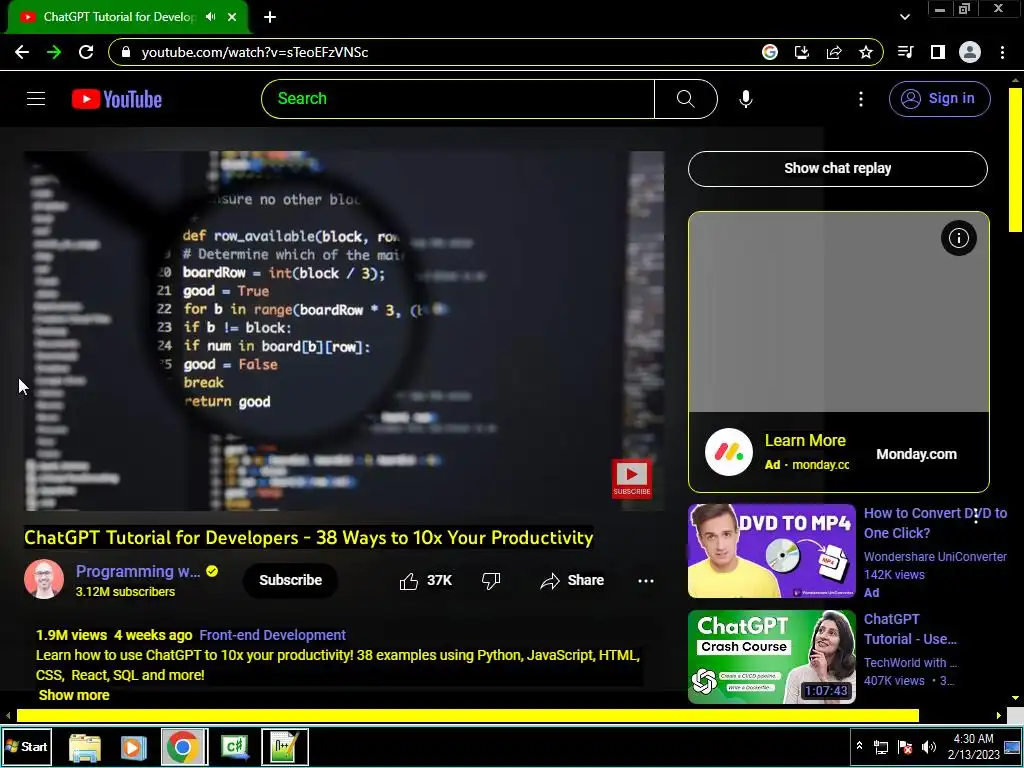The width and height of the screenshot is (1024, 768).
Task: Expand the tab search chevron
Action: (904, 17)
